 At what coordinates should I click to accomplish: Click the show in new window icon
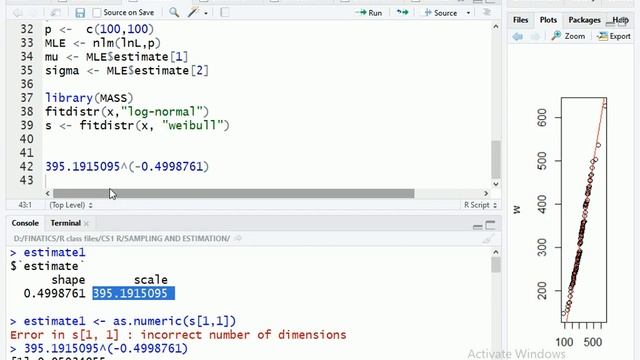55,13
